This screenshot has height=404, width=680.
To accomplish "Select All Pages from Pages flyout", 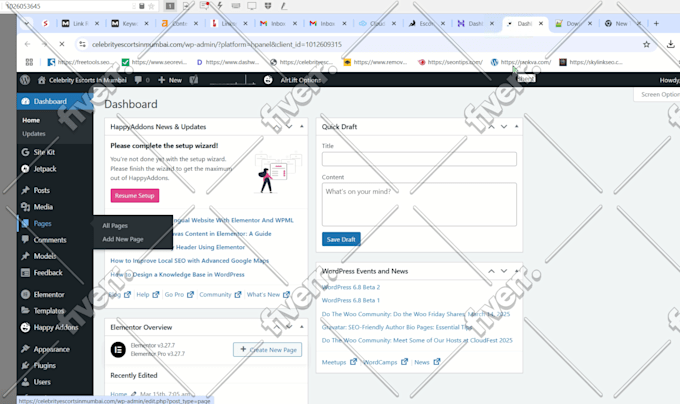I will point(115,225).
